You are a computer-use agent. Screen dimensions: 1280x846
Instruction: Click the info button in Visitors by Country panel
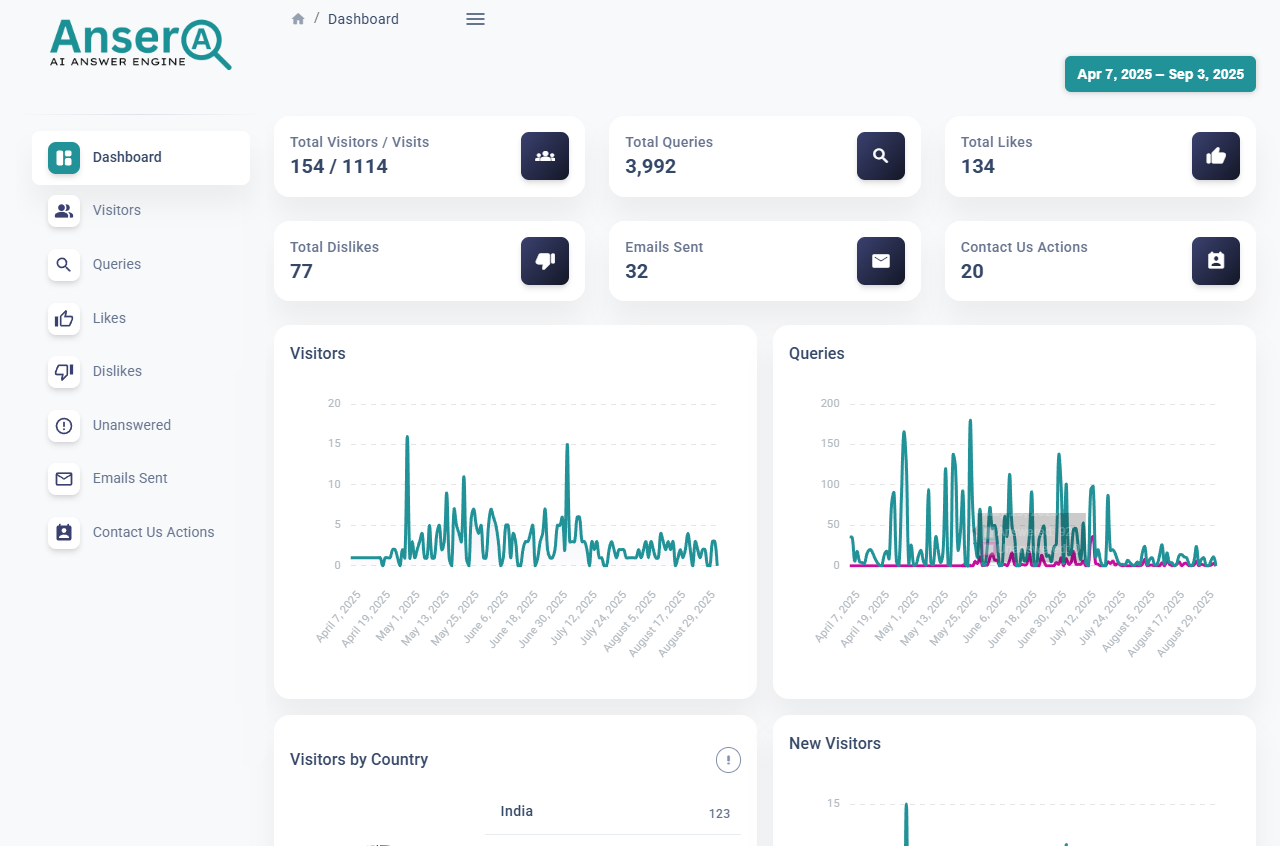[728, 760]
